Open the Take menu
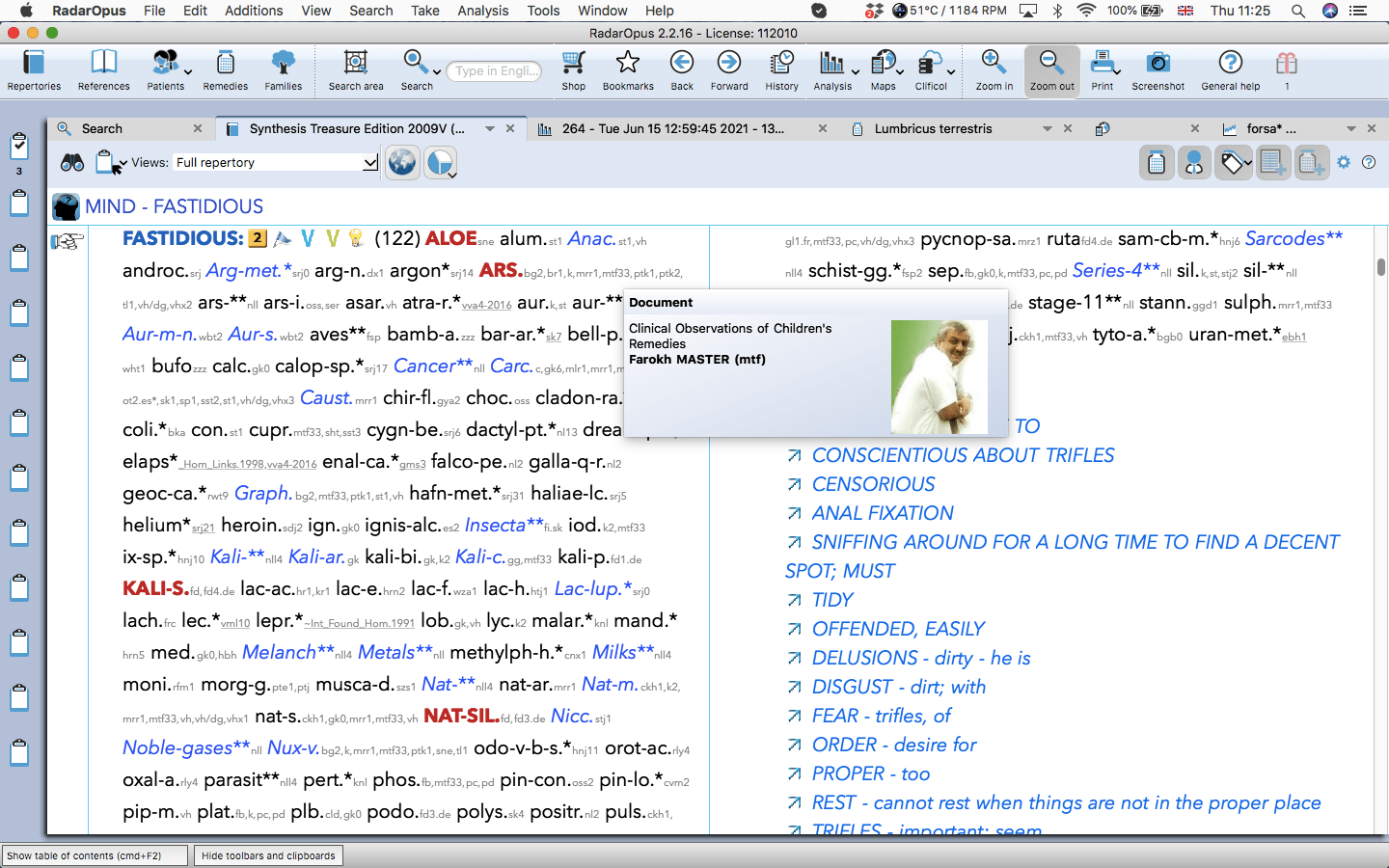1389x868 pixels. [425, 11]
